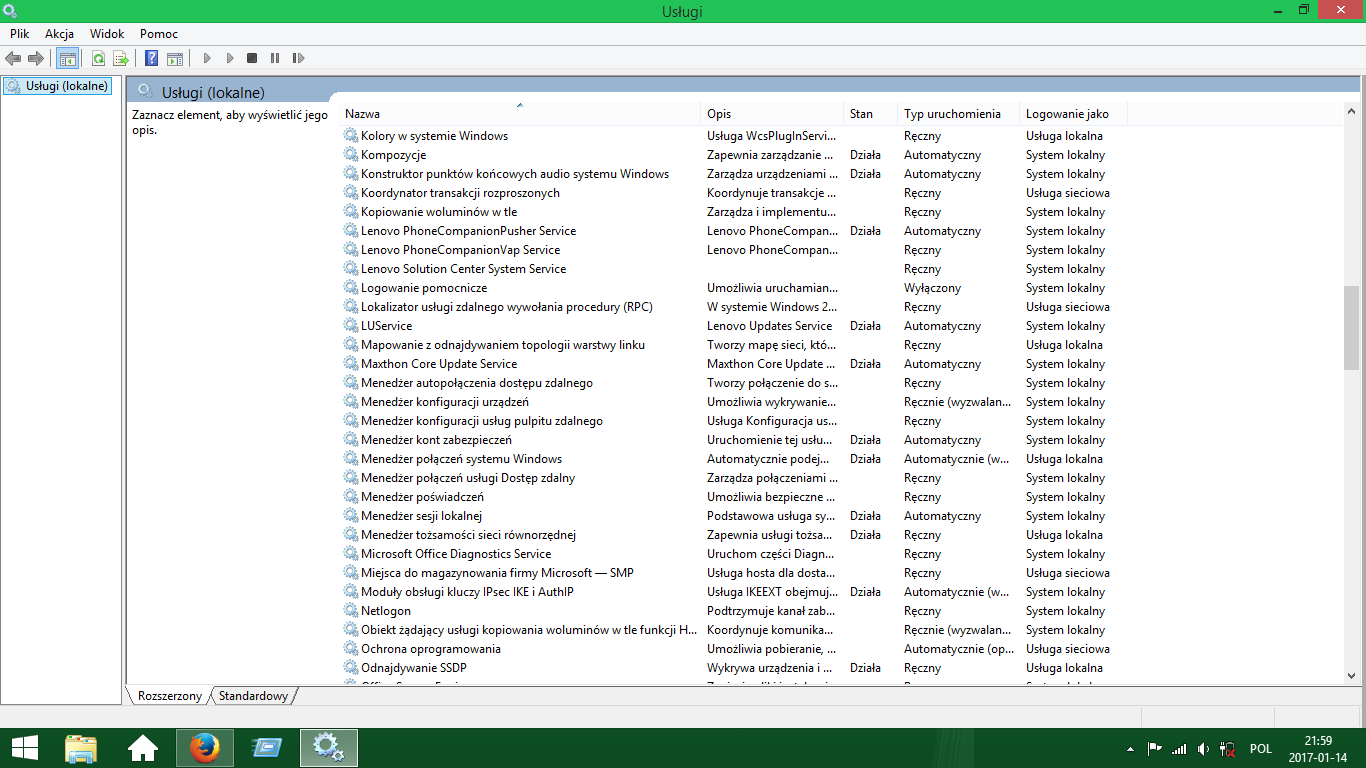The height and width of the screenshot is (768, 1366).
Task: Click the gear icon next to Ochrona oprogramowania
Action: 351,649
